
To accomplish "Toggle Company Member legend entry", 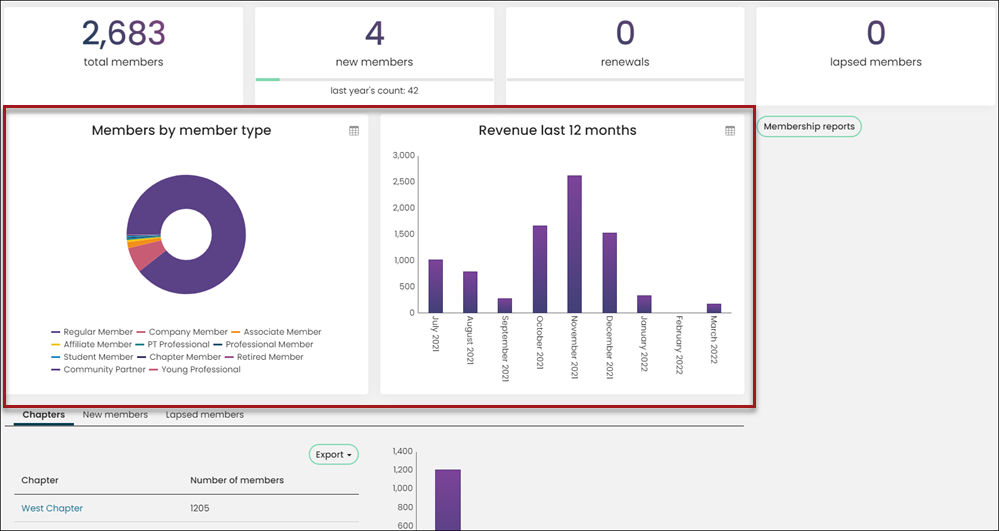I will (x=182, y=332).
